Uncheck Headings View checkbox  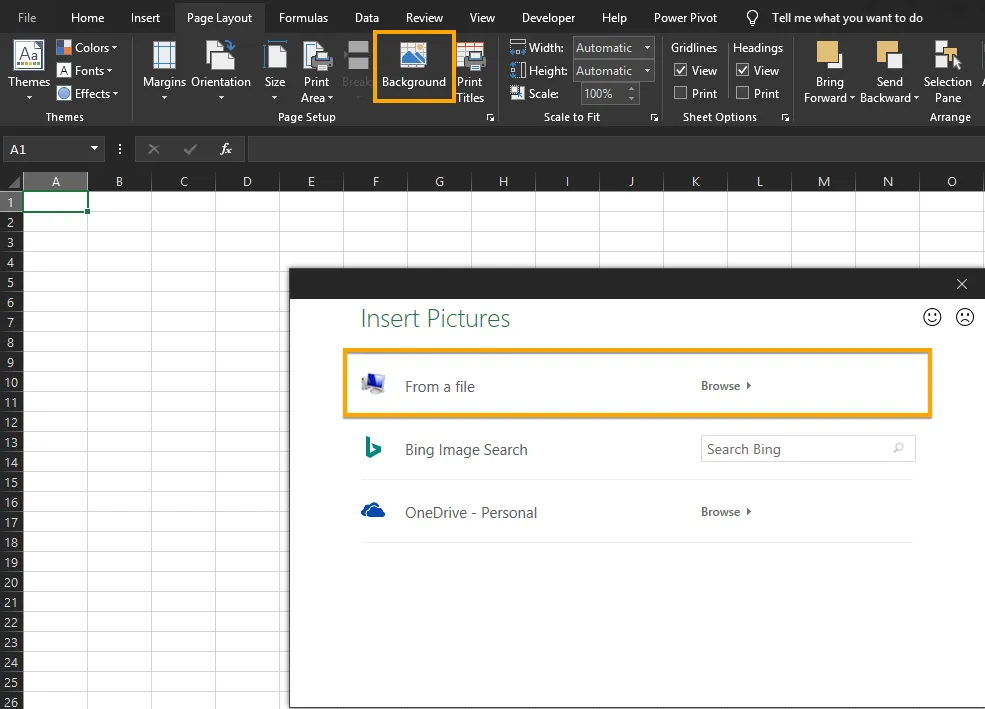pos(743,70)
